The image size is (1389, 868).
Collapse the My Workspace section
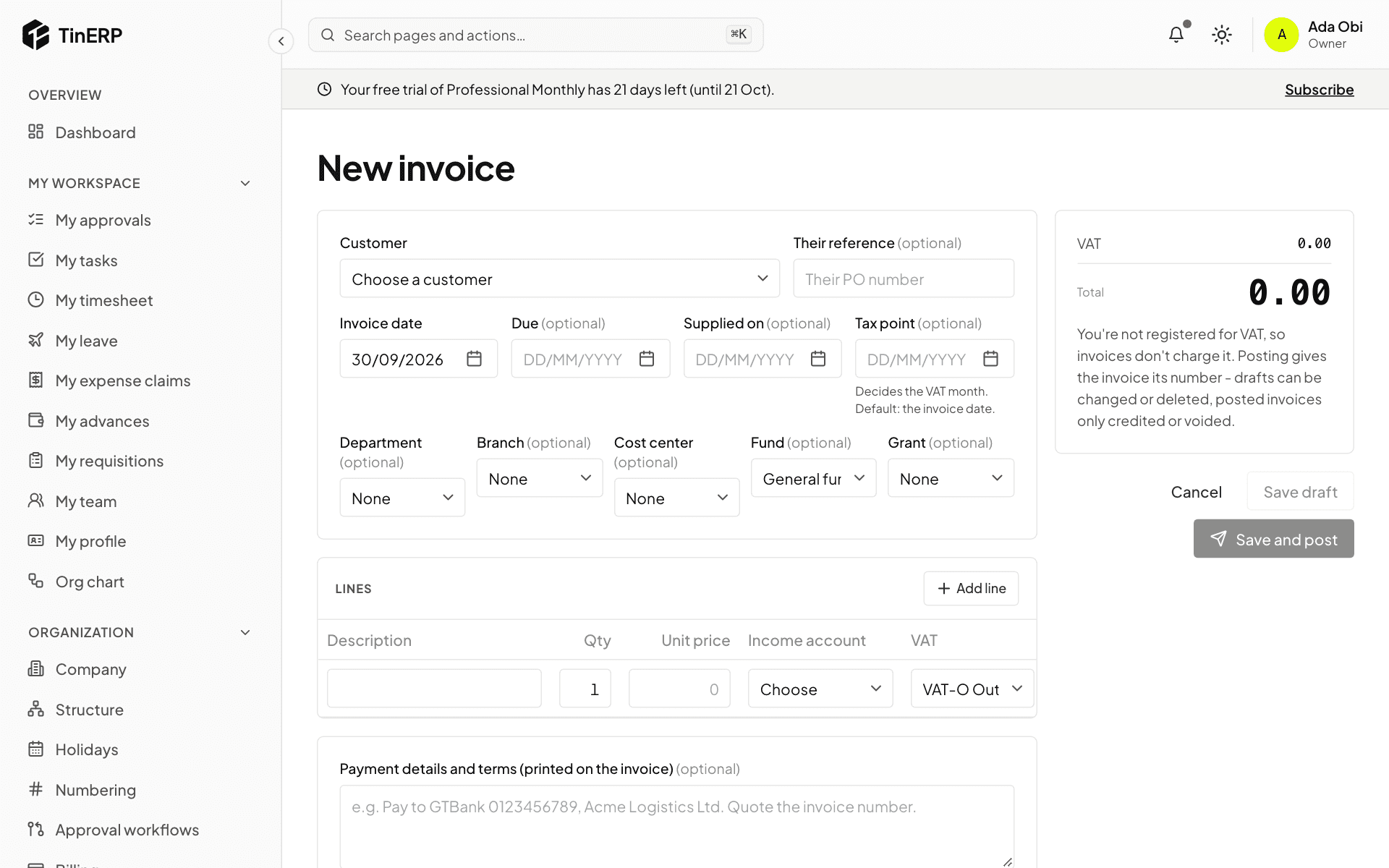[245, 183]
